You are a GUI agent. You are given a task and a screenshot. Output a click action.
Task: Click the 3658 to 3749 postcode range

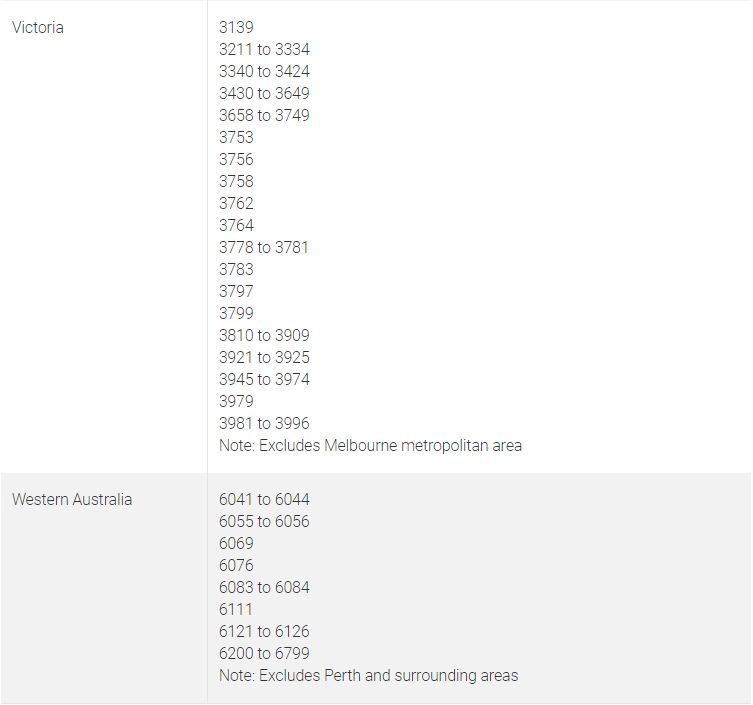[264, 115]
